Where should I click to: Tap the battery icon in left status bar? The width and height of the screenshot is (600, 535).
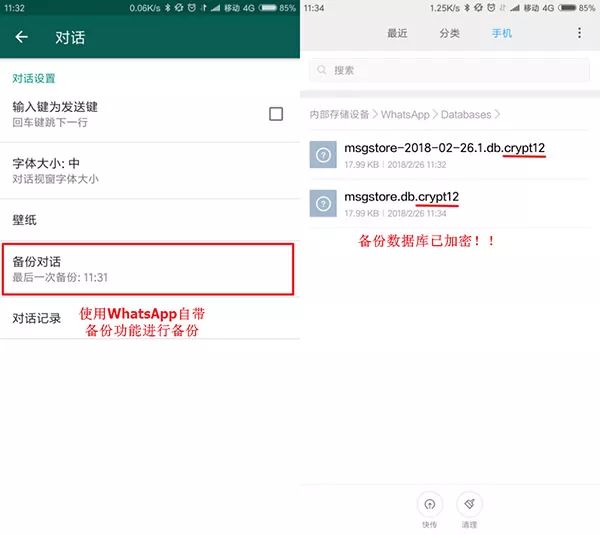coord(267,8)
